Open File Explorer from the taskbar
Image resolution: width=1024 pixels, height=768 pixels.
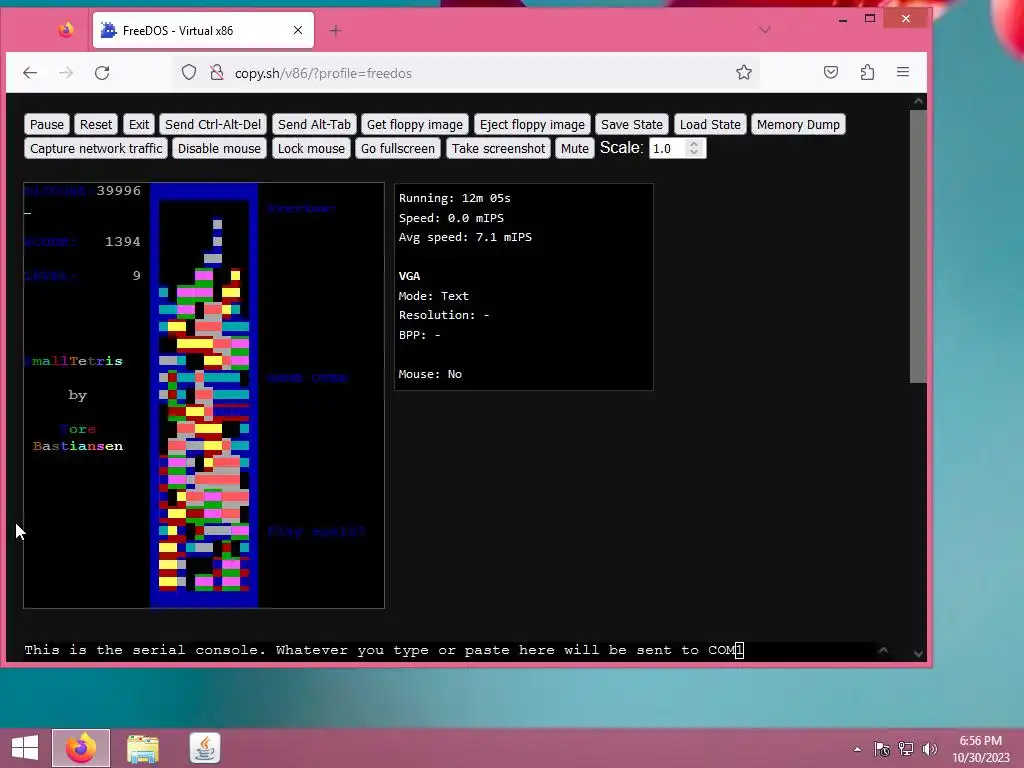tap(143, 748)
